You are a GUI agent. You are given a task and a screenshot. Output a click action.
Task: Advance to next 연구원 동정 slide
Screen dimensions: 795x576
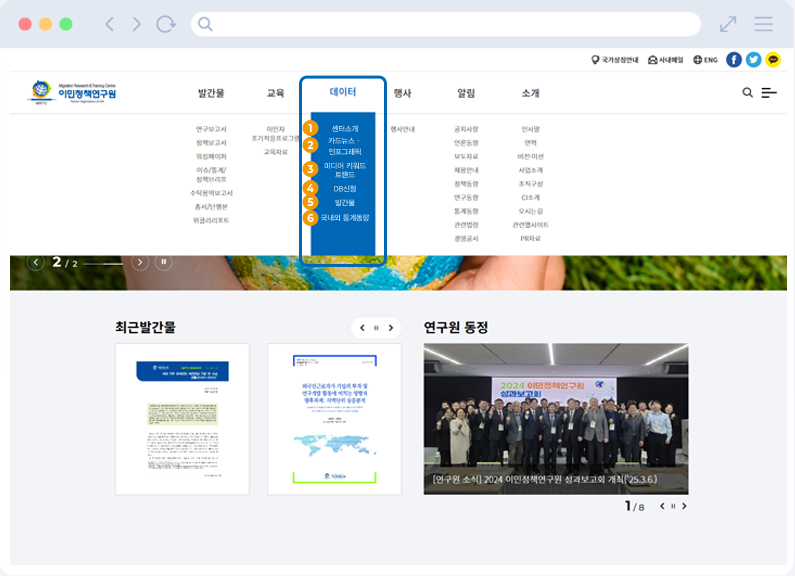point(685,507)
